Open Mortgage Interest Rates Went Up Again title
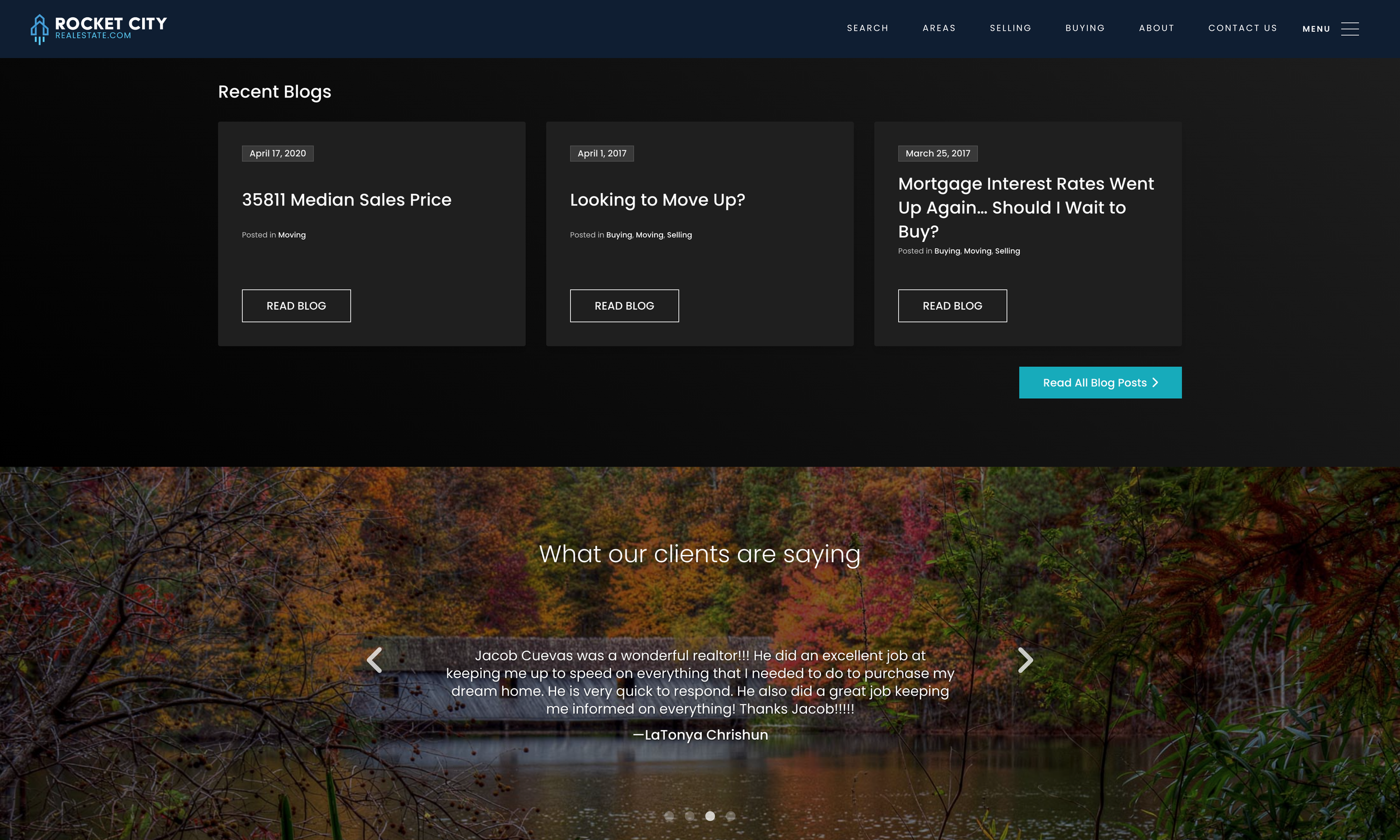Image resolution: width=1400 pixels, height=840 pixels. point(1026,208)
